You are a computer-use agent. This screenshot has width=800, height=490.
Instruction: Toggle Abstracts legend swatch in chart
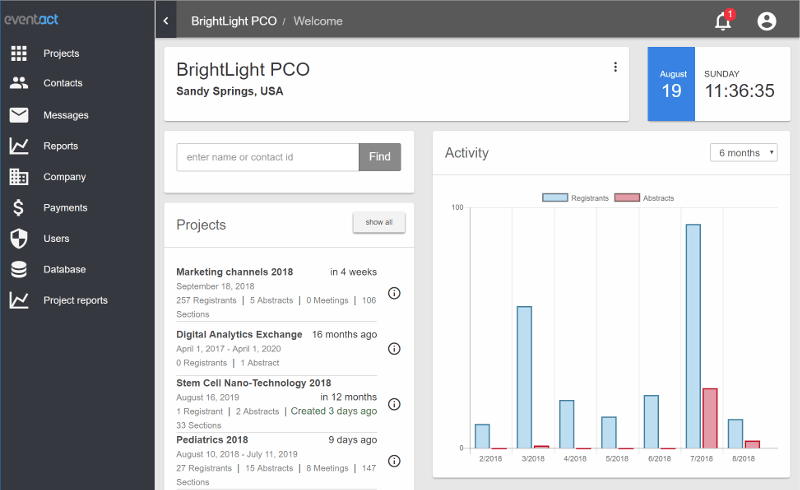pos(627,198)
